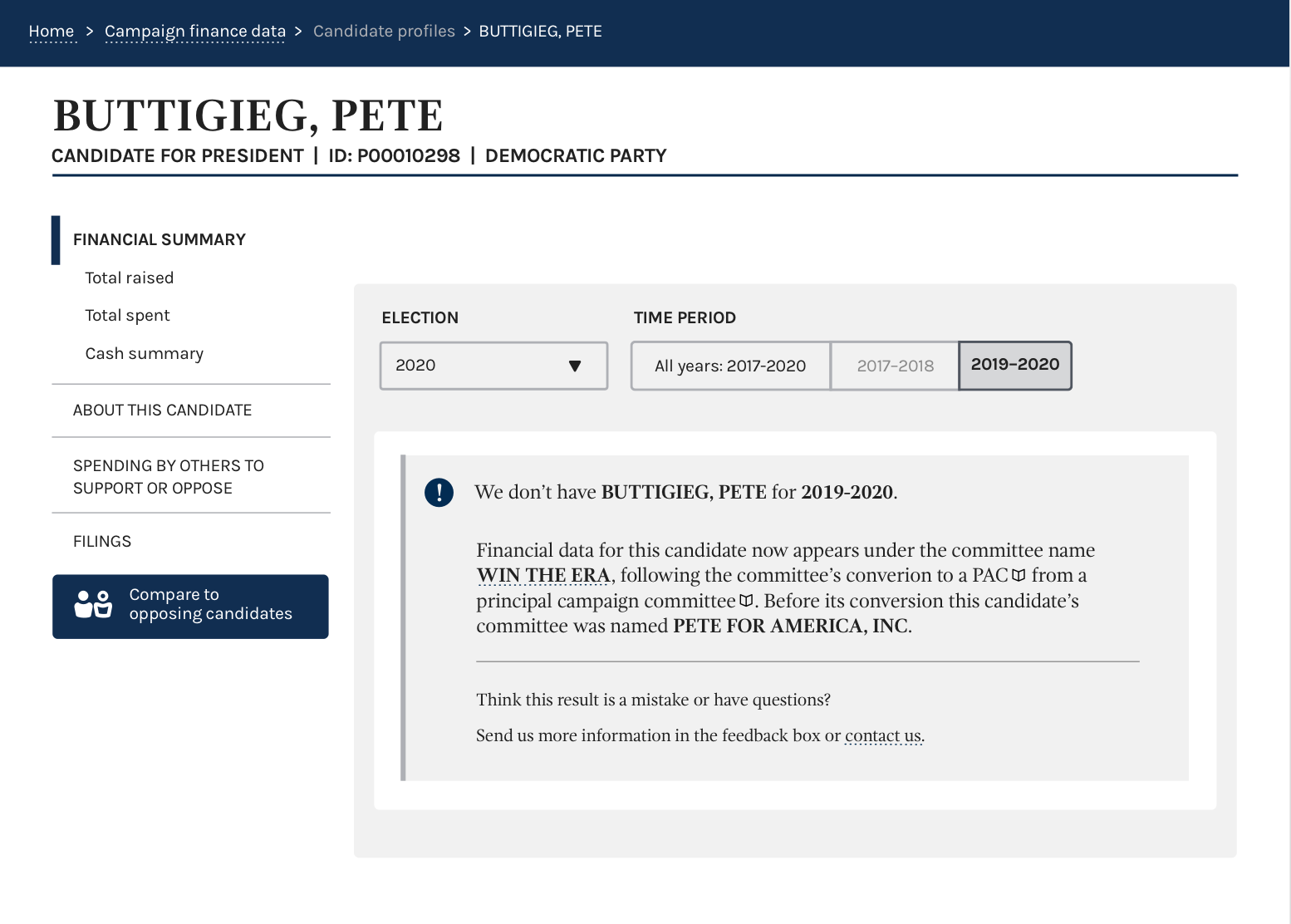Image resolution: width=1291 pixels, height=924 pixels.
Task: Open Spending by Others section
Action: [x=169, y=477]
